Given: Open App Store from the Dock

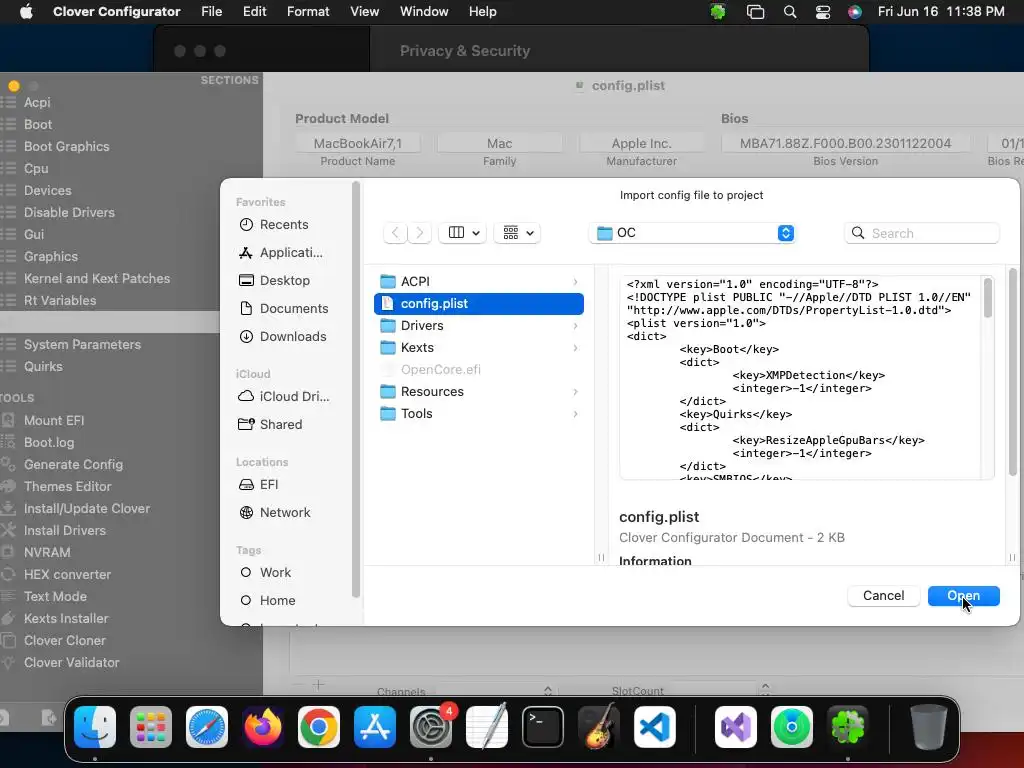Looking at the screenshot, I should coord(375,726).
